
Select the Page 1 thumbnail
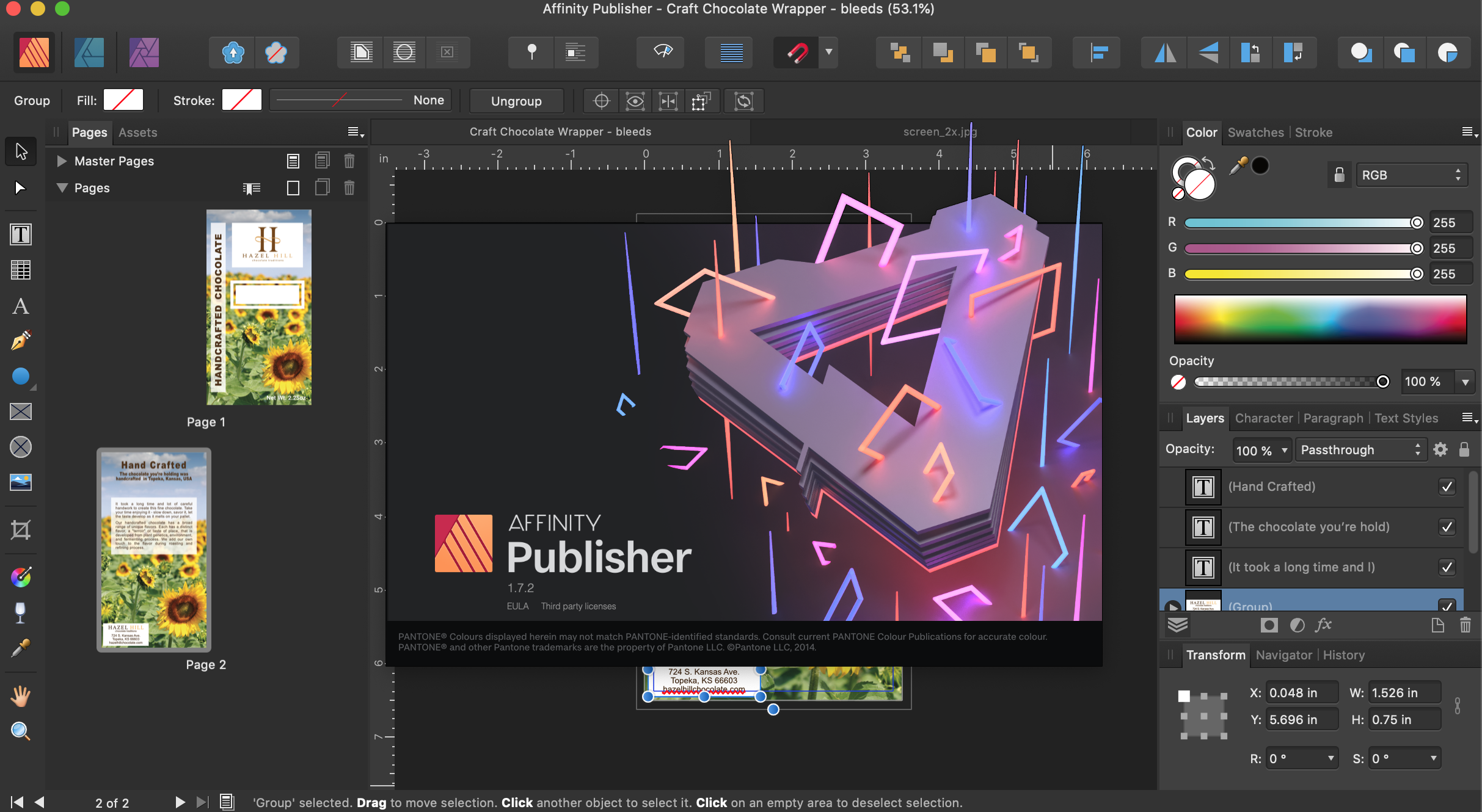click(259, 307)
